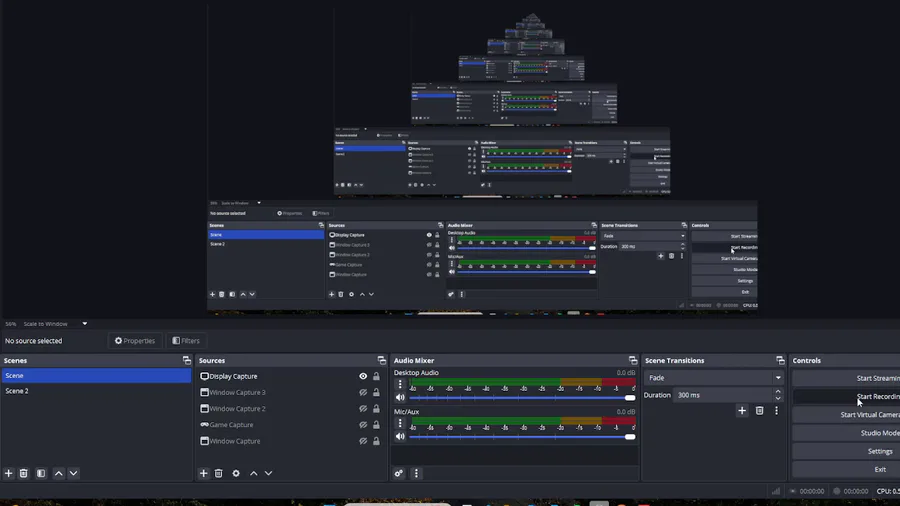Select the Game Capture source row
This screenshot has width=900, height=506.
[x=290, y=425]
